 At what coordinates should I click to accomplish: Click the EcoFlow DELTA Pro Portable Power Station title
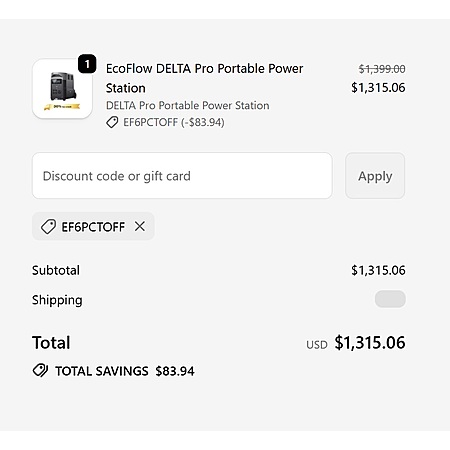[x=204, y=78]
